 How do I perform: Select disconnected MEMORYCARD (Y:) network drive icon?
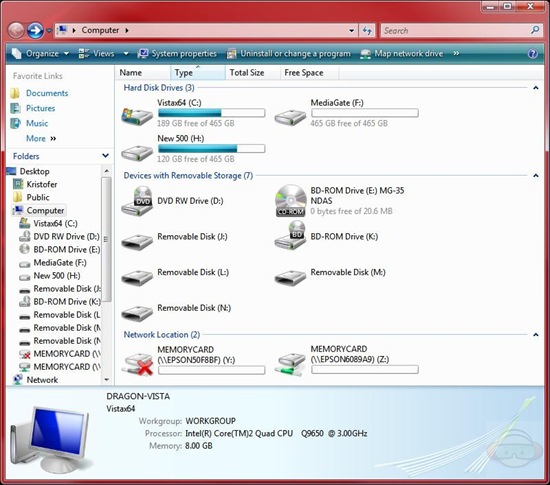(x=138, y=364)
